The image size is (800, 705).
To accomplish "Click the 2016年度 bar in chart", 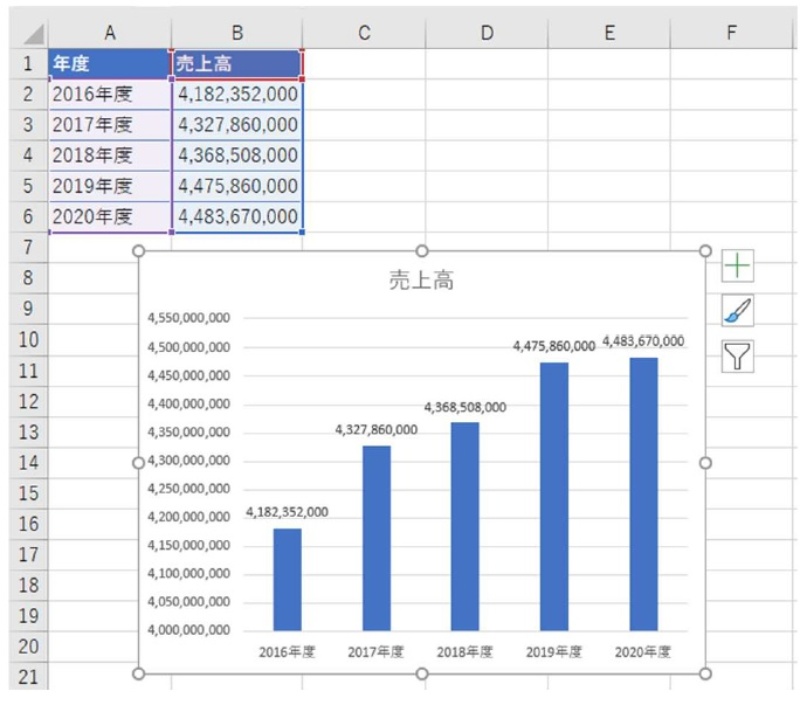I will pos(287,580).
